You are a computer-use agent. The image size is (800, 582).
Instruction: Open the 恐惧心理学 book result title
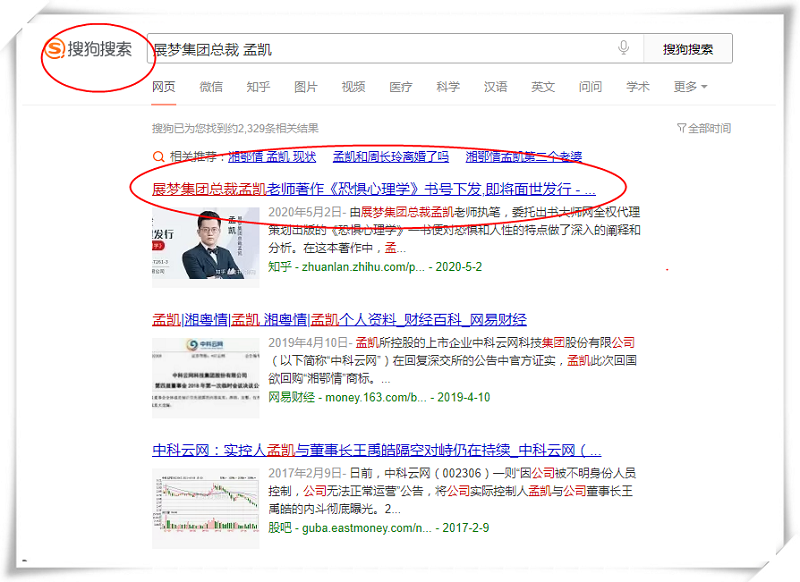373,188
